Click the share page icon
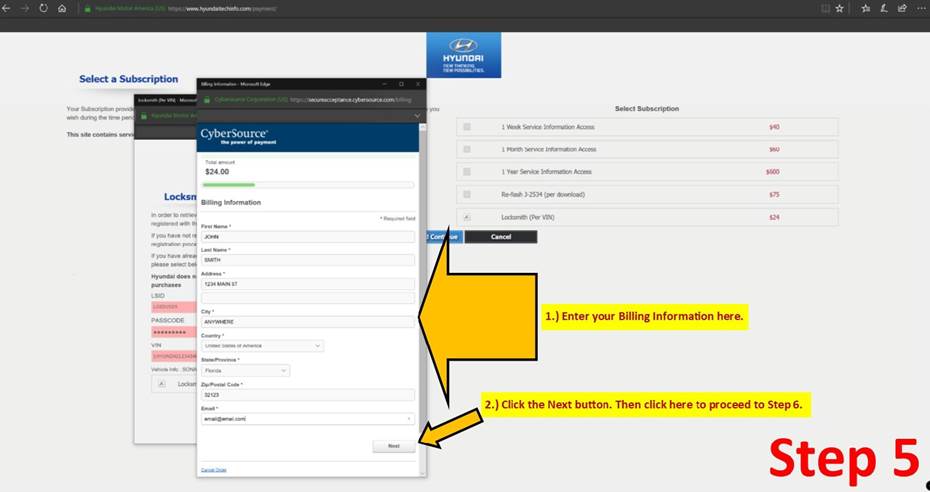930x492 pixels. point(902,9)
